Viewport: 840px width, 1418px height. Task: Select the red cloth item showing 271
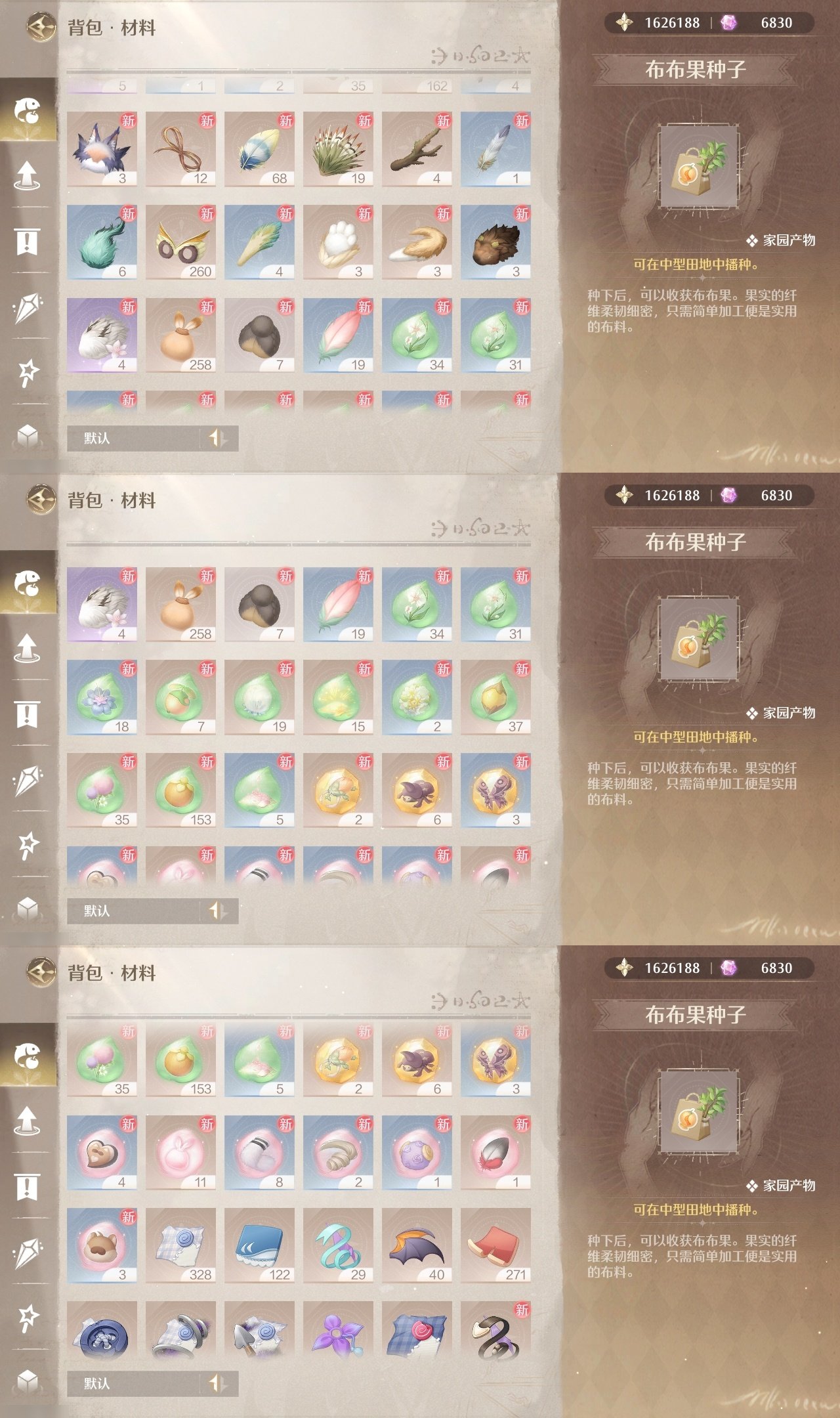coord(495,1245)
